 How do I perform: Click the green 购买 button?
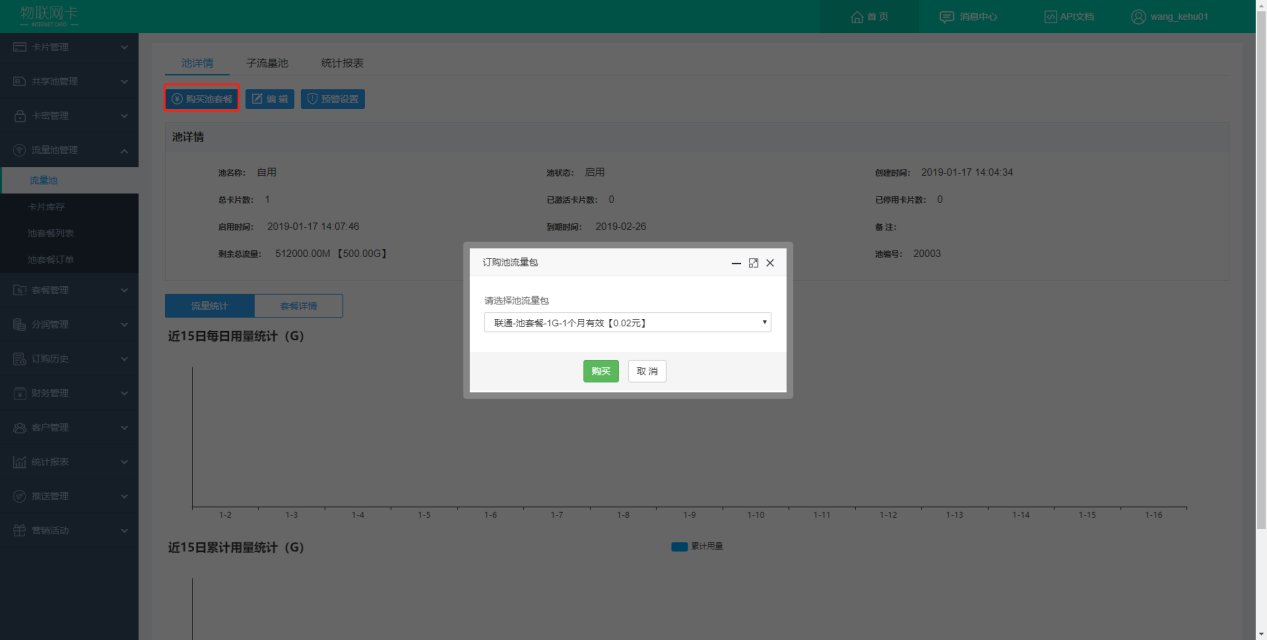[601, 371]
